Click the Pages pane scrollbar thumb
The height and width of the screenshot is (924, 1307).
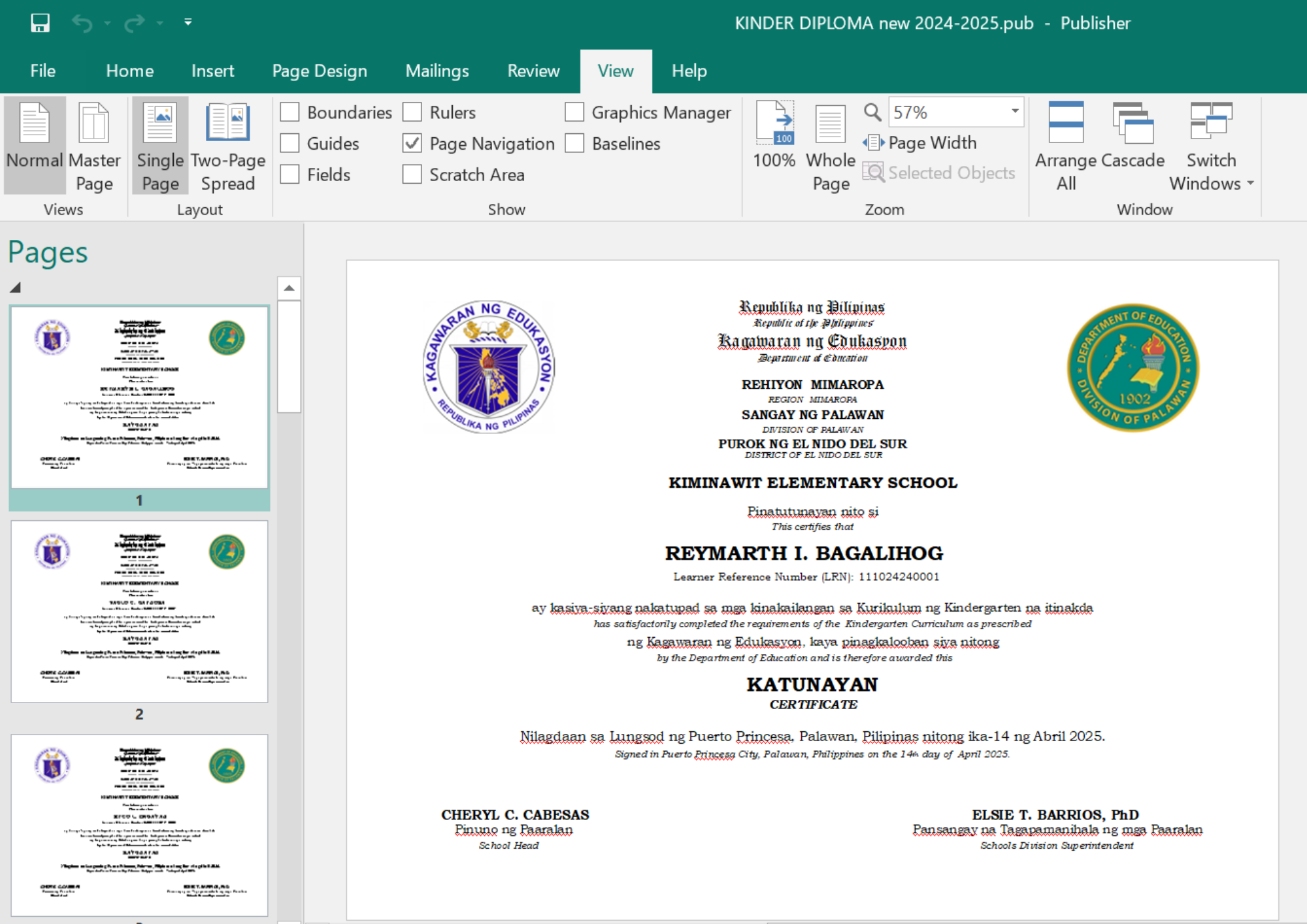click(289, 356)
